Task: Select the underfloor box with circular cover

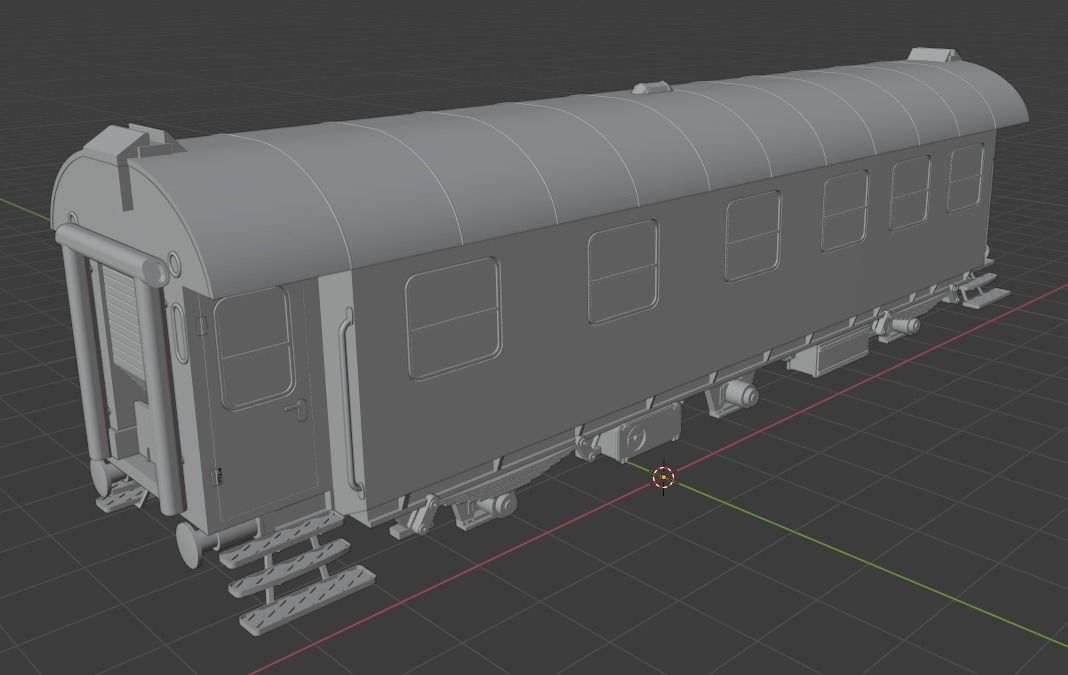Action: 640,433
